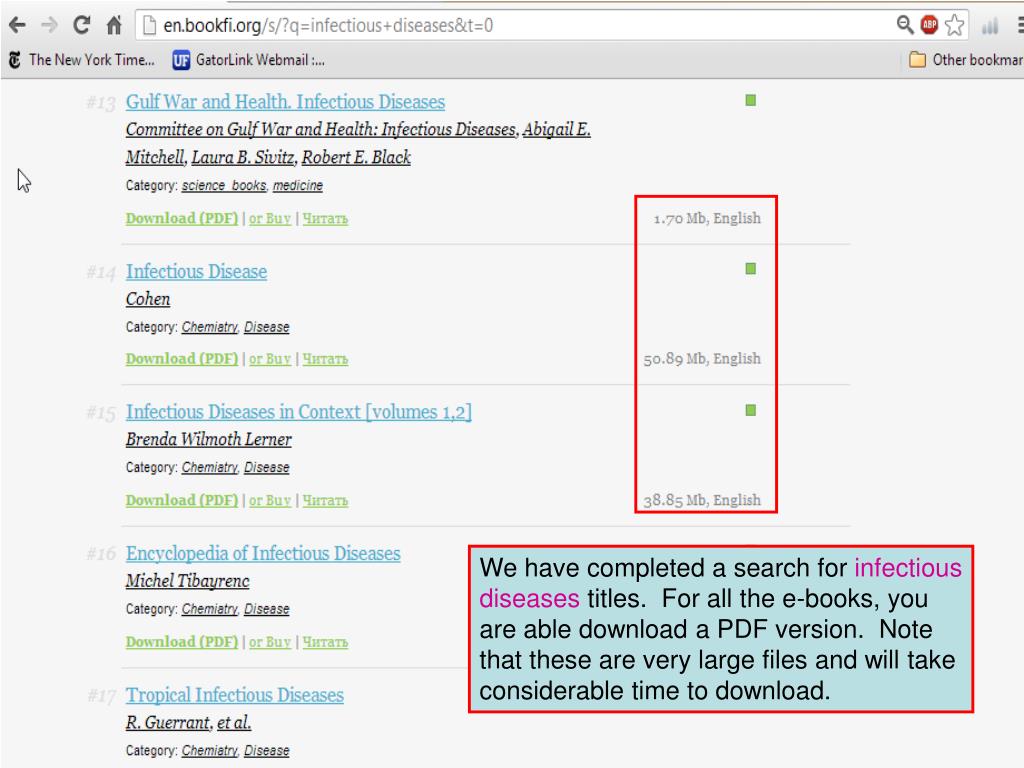The image size is (1024, 768).
Task: Open the Infectious Disease title by Cohen
Action: 197,271
